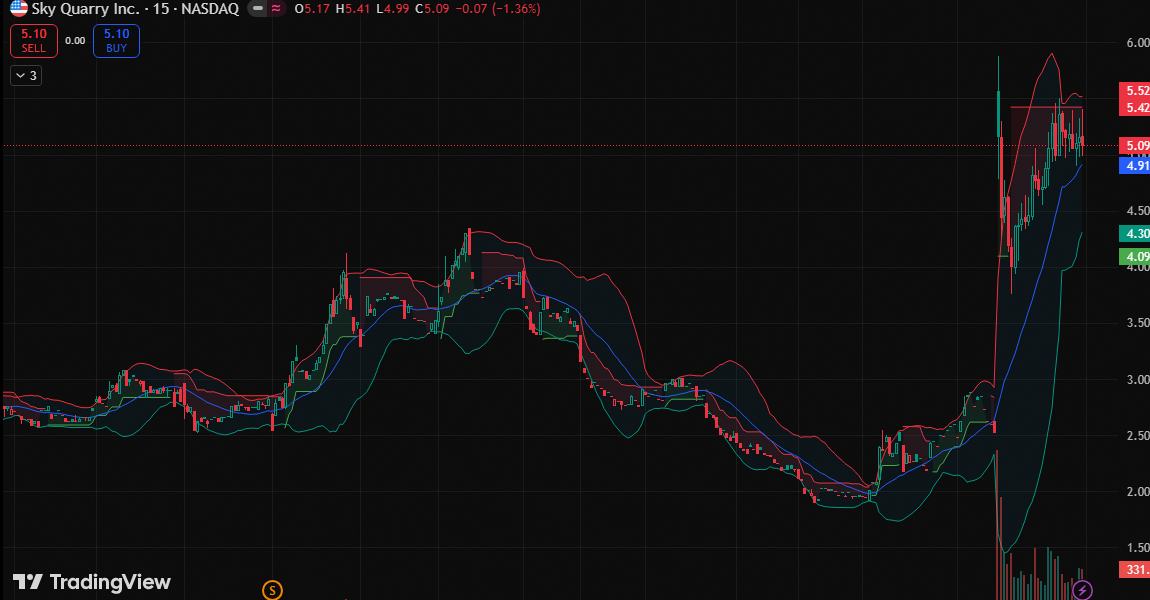Click the US flag symbol logo

[18, 8]
